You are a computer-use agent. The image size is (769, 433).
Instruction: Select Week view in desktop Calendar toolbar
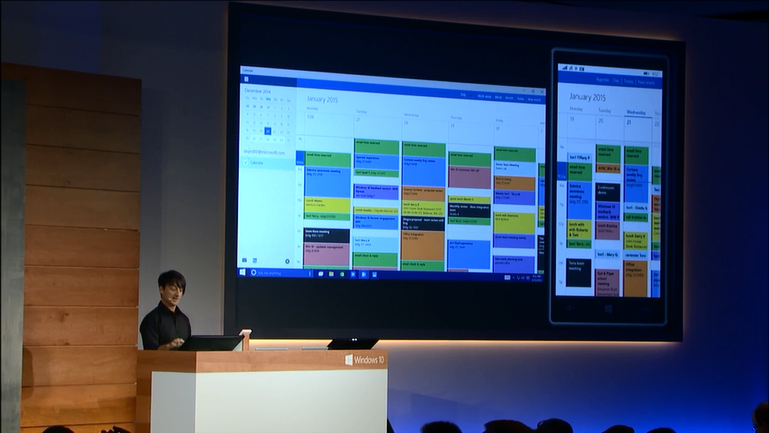[x=498, y=97]
